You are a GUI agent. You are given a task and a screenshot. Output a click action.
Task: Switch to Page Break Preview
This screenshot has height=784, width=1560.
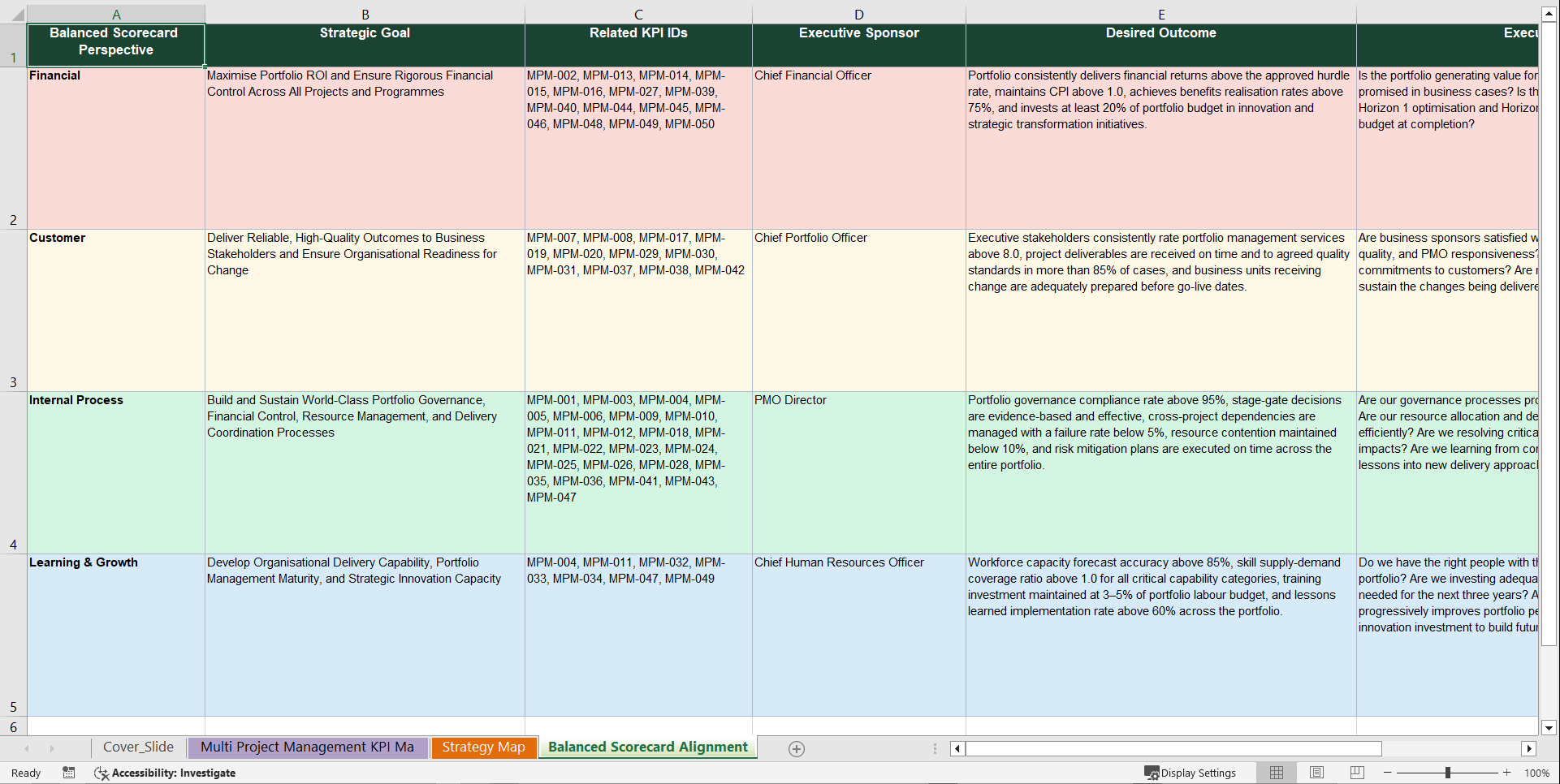point(1357,773)
